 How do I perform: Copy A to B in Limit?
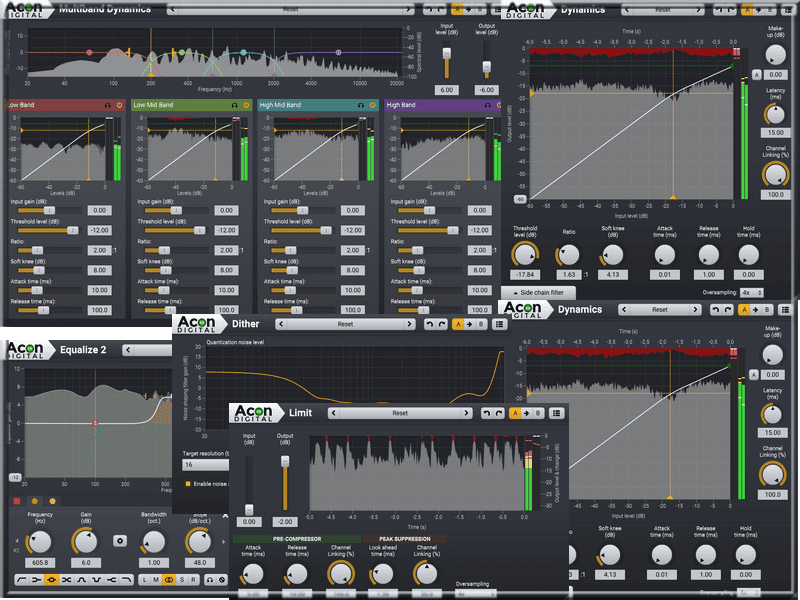point(527,413)
